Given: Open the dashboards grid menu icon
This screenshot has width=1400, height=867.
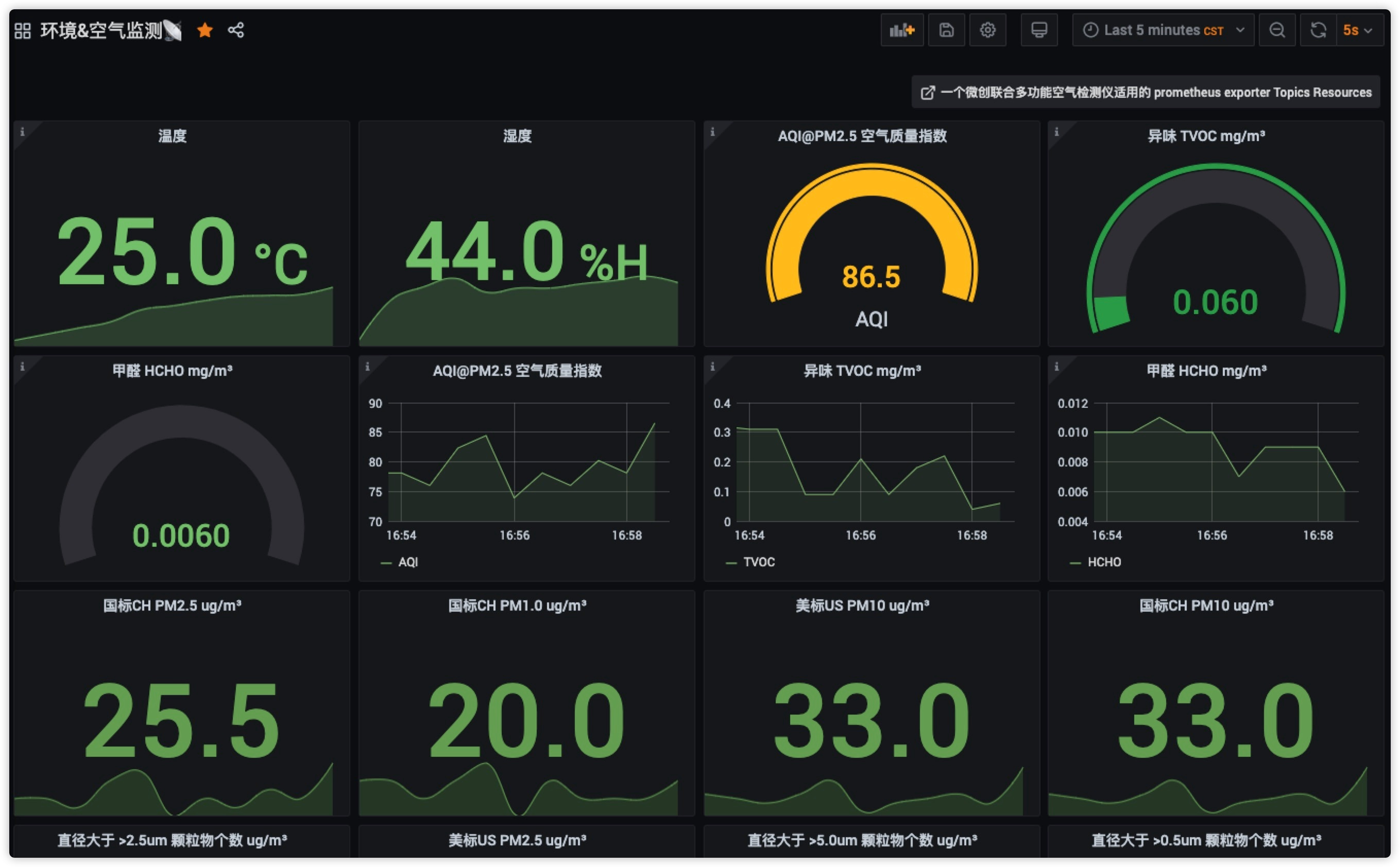Looking at the screenshot, I should pyautogui.click(x=22, y=30).
